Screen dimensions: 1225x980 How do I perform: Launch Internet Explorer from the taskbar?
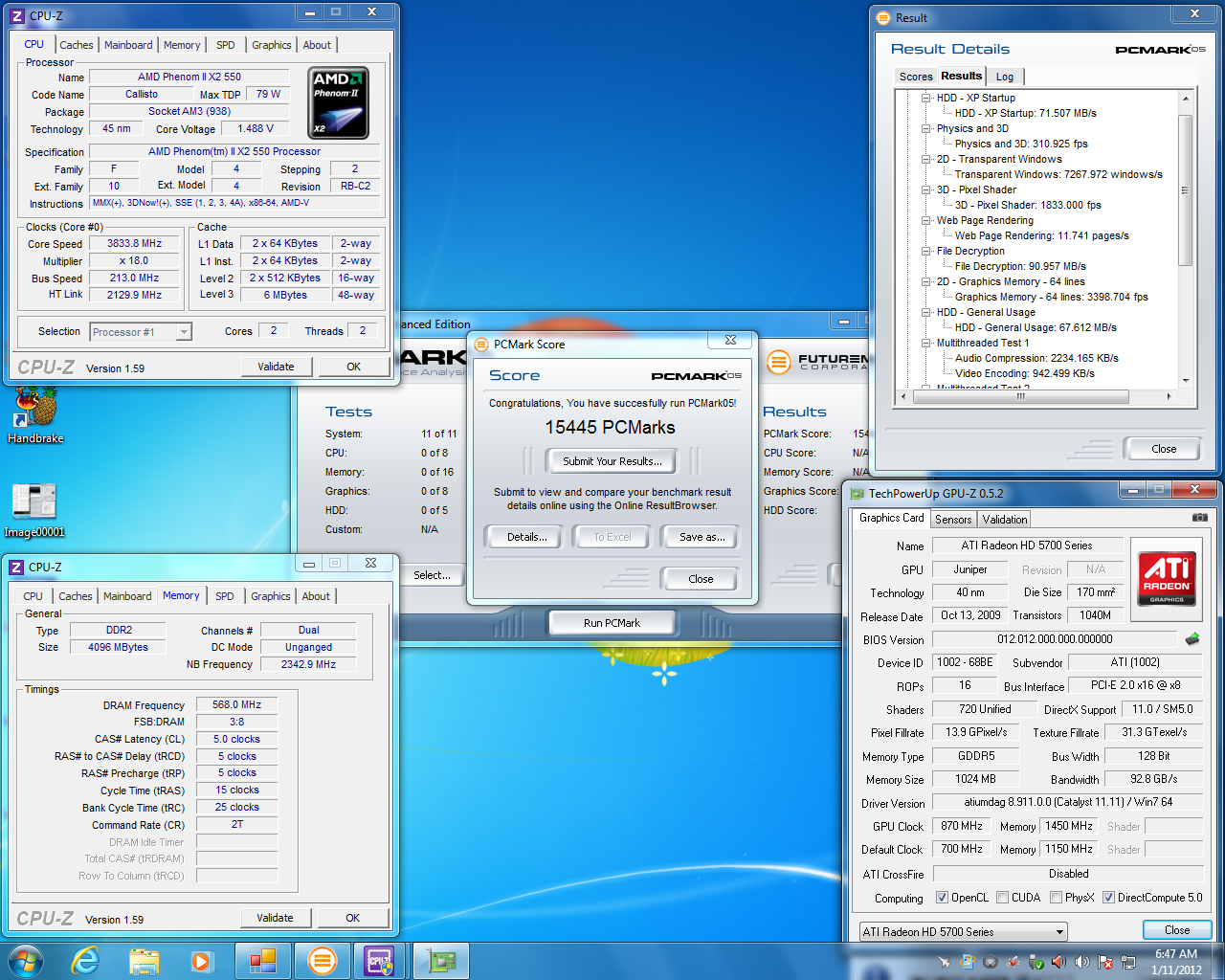86,960
